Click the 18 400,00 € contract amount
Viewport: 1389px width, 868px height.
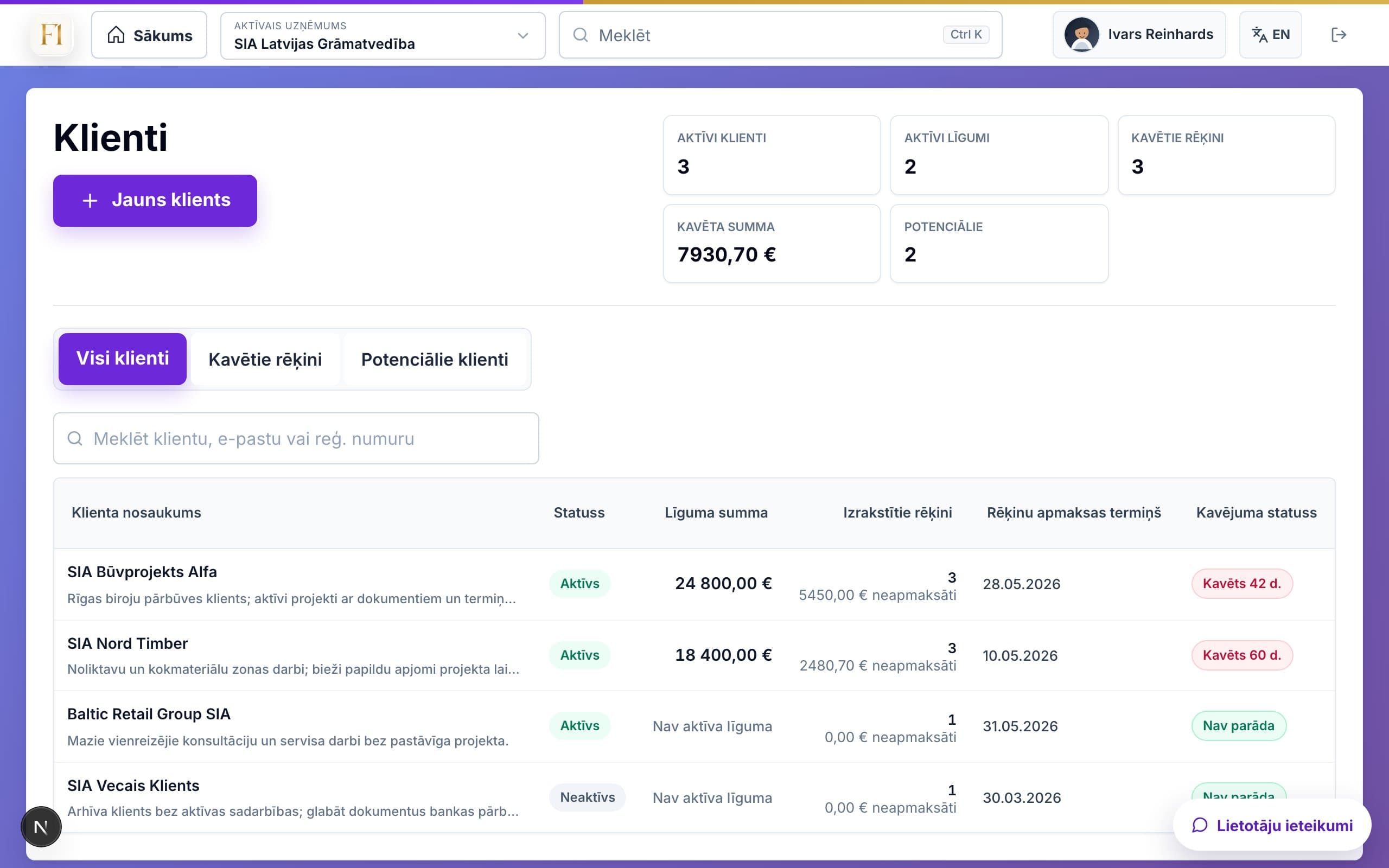pyautogui.click(x=723, y=655)
